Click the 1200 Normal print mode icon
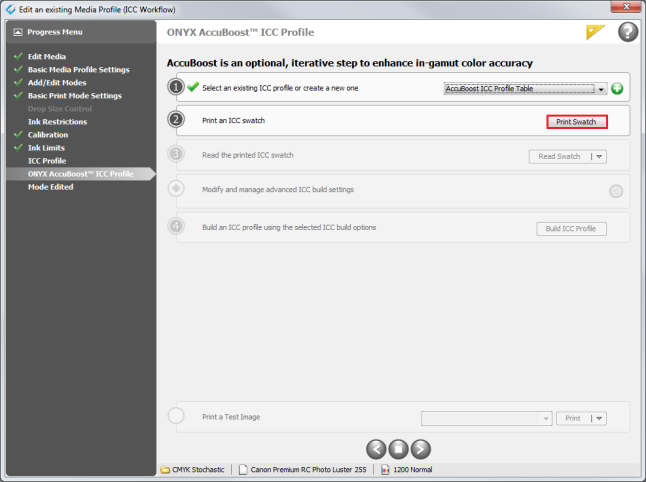 385,470
